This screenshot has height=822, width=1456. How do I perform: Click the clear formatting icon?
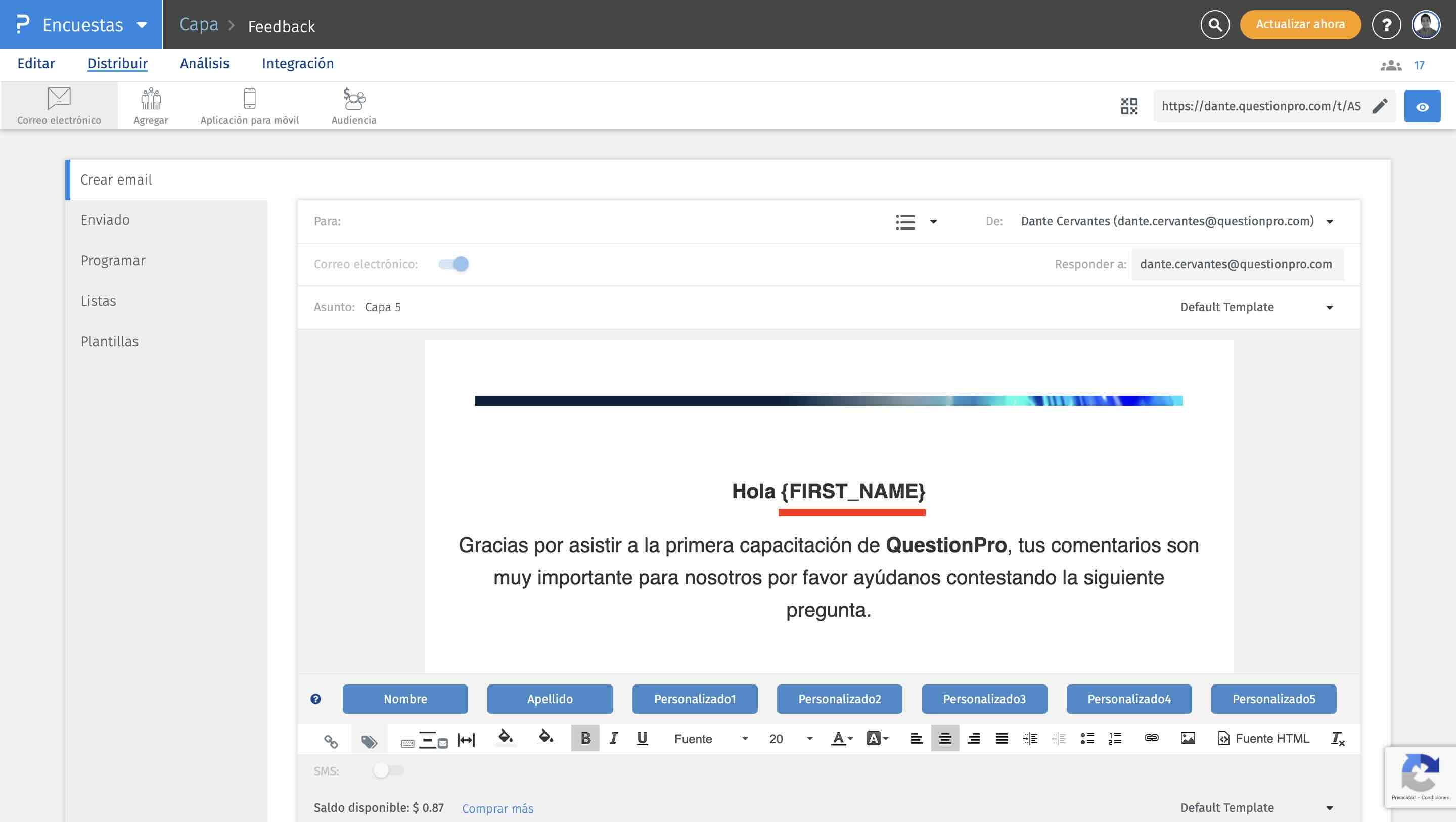1337,738
